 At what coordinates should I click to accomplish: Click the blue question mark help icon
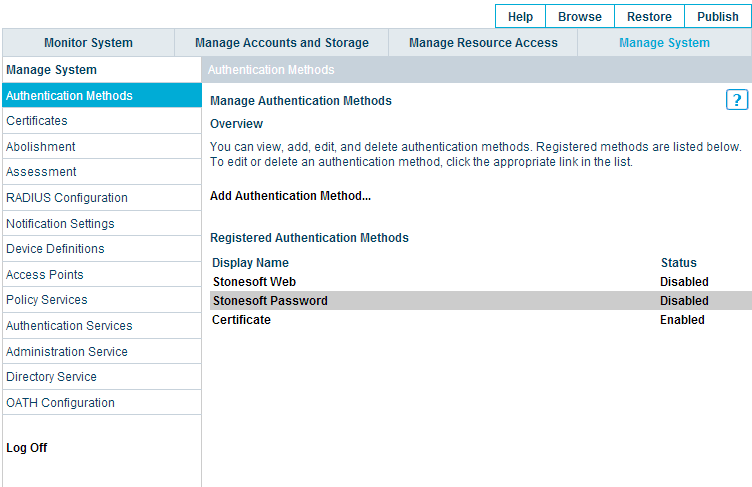point(736,100)
